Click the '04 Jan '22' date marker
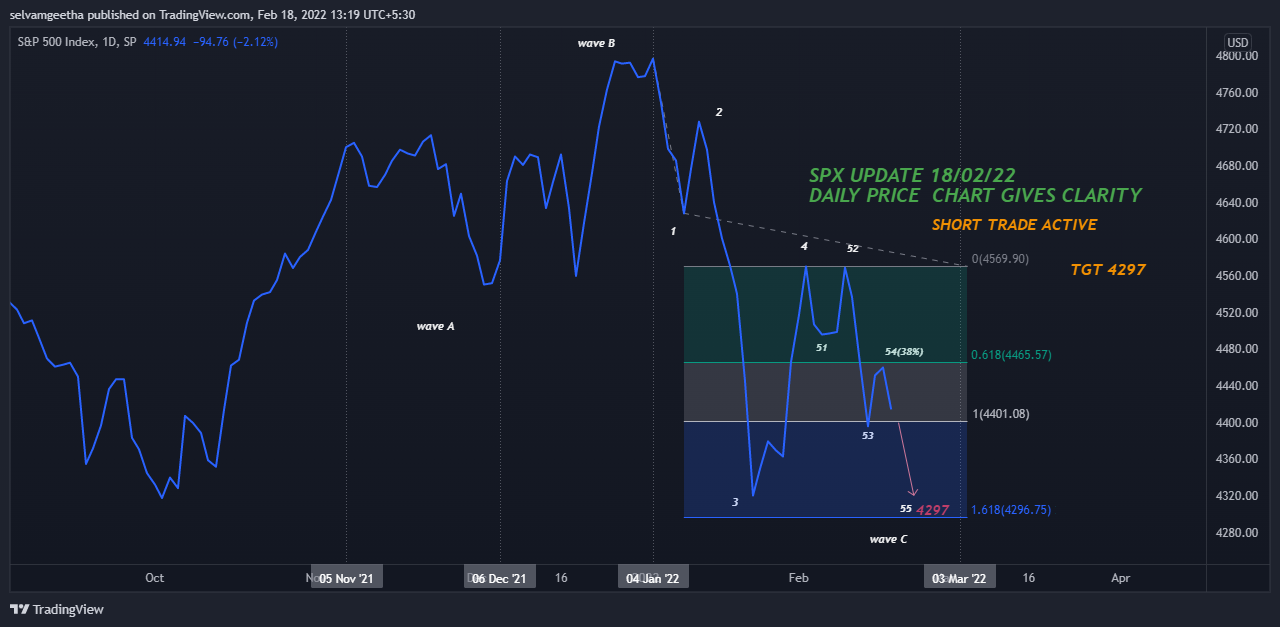 [x=653, y=578]
